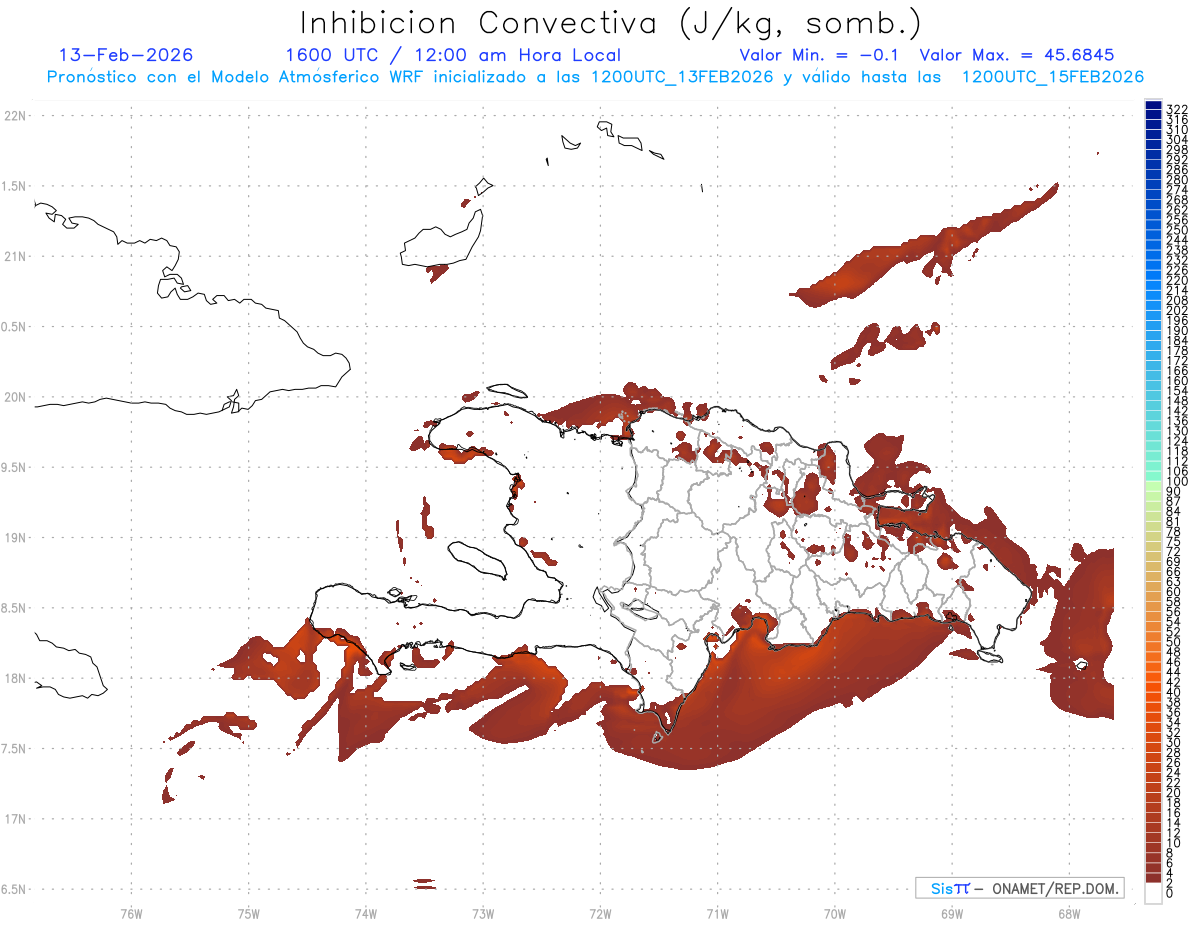Click latitude label '21N'

(14, 257)
